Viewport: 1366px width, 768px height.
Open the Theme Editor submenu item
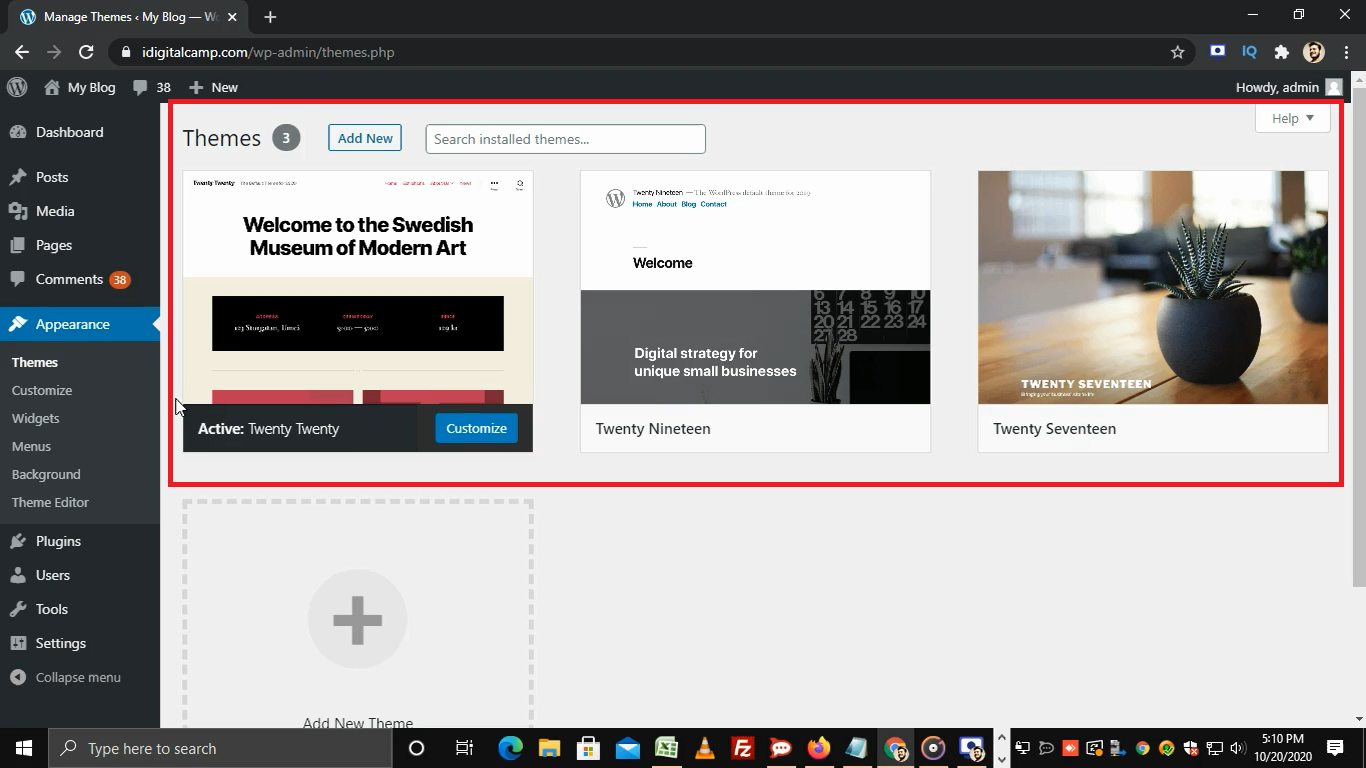coord(50,502)
